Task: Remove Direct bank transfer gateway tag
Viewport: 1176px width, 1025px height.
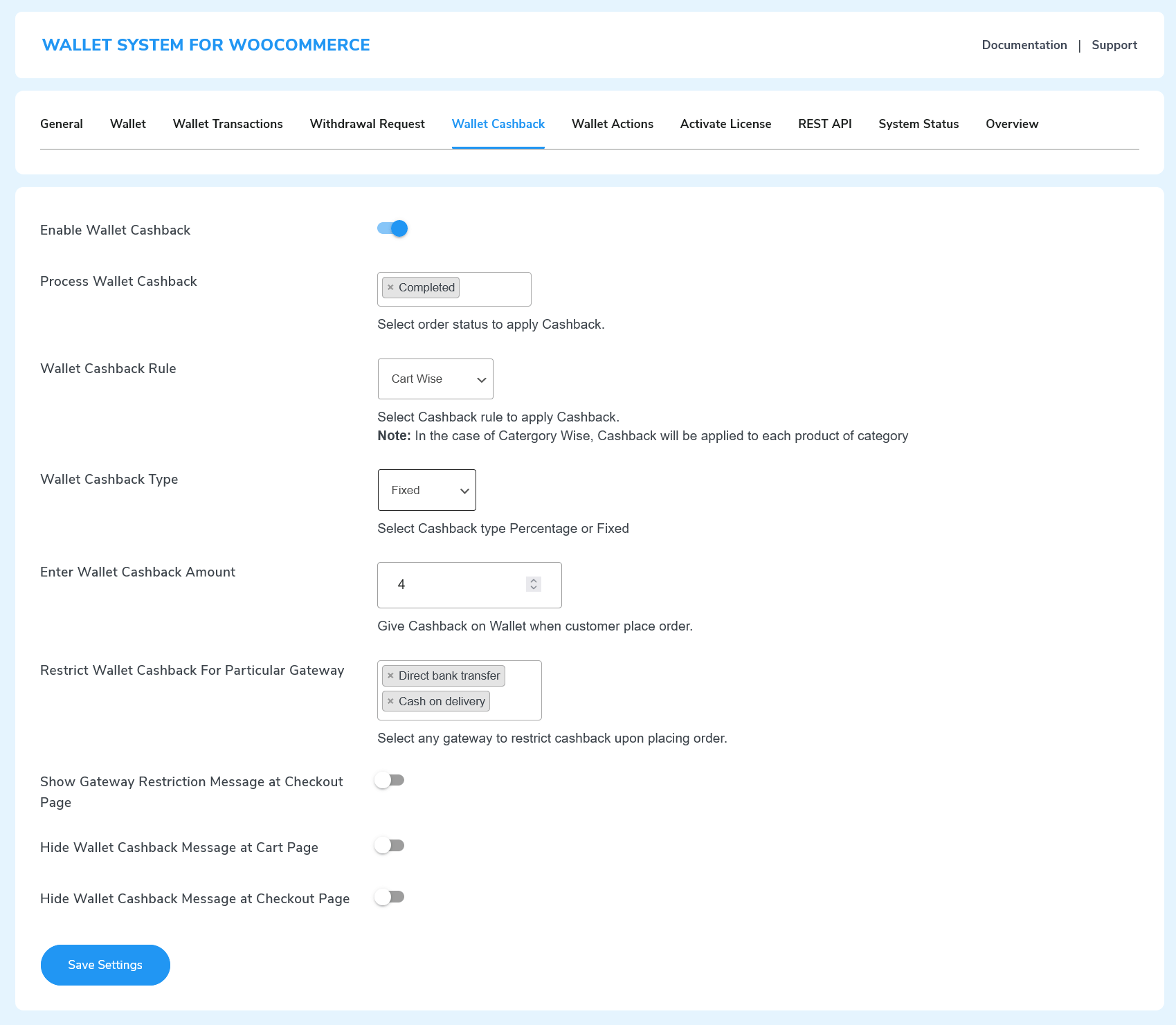Action: tap(390, 676)
